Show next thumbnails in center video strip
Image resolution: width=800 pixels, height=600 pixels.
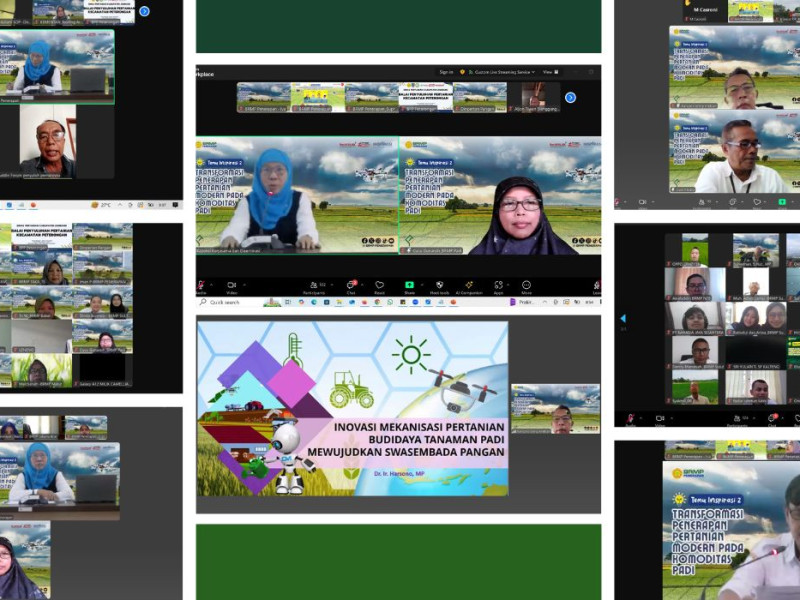pyautogui.click(x=570, y=97)
